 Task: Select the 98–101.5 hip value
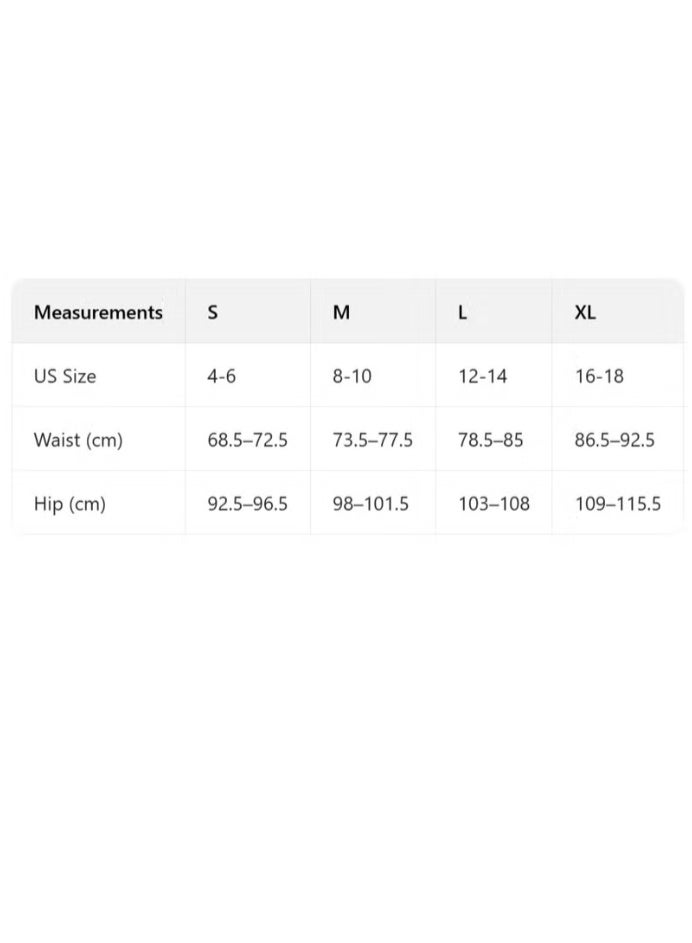pos(370,504)
